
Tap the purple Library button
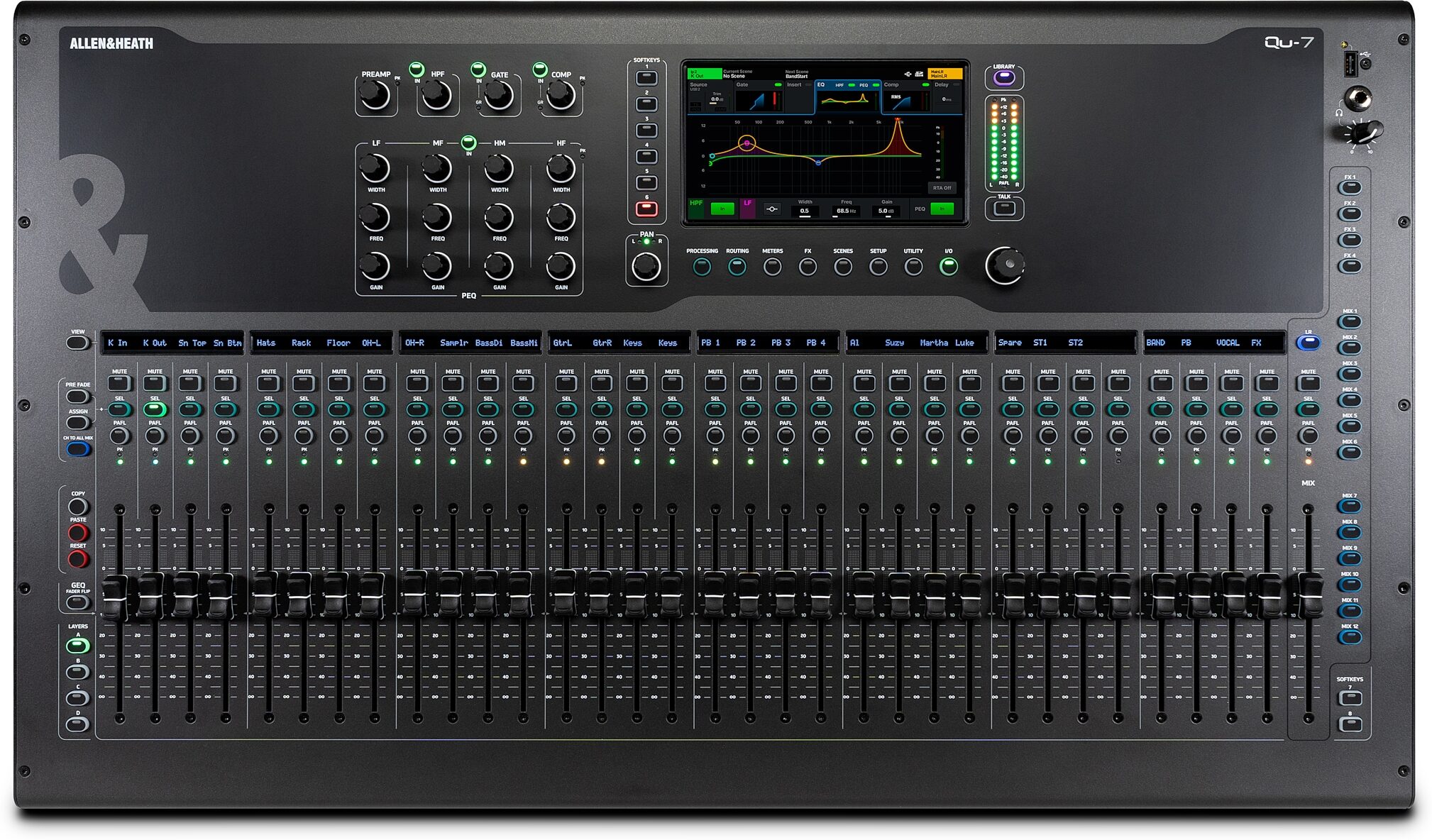coord(1003,78)
